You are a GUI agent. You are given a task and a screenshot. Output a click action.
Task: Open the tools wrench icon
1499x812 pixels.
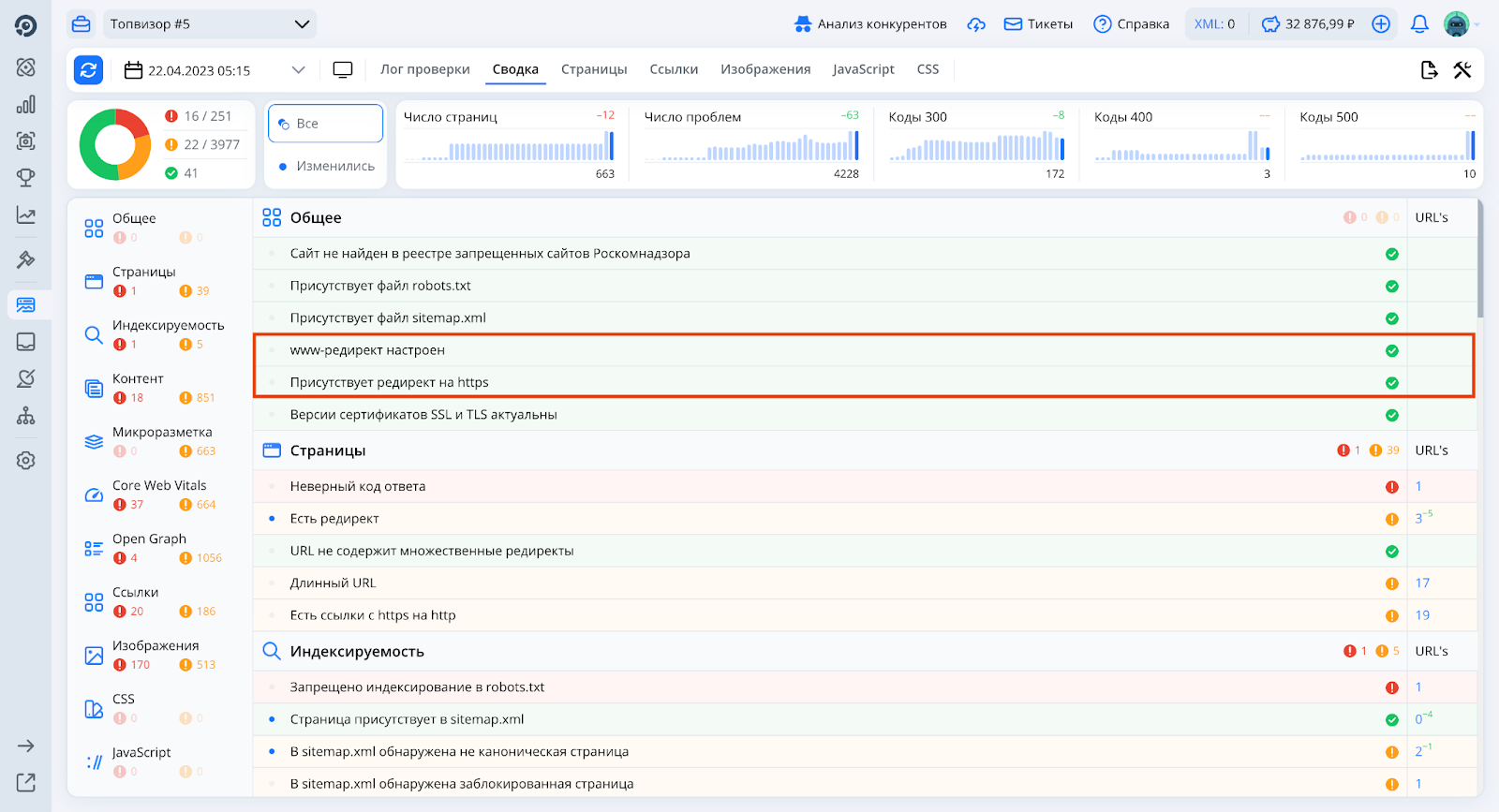[1462, 70]
